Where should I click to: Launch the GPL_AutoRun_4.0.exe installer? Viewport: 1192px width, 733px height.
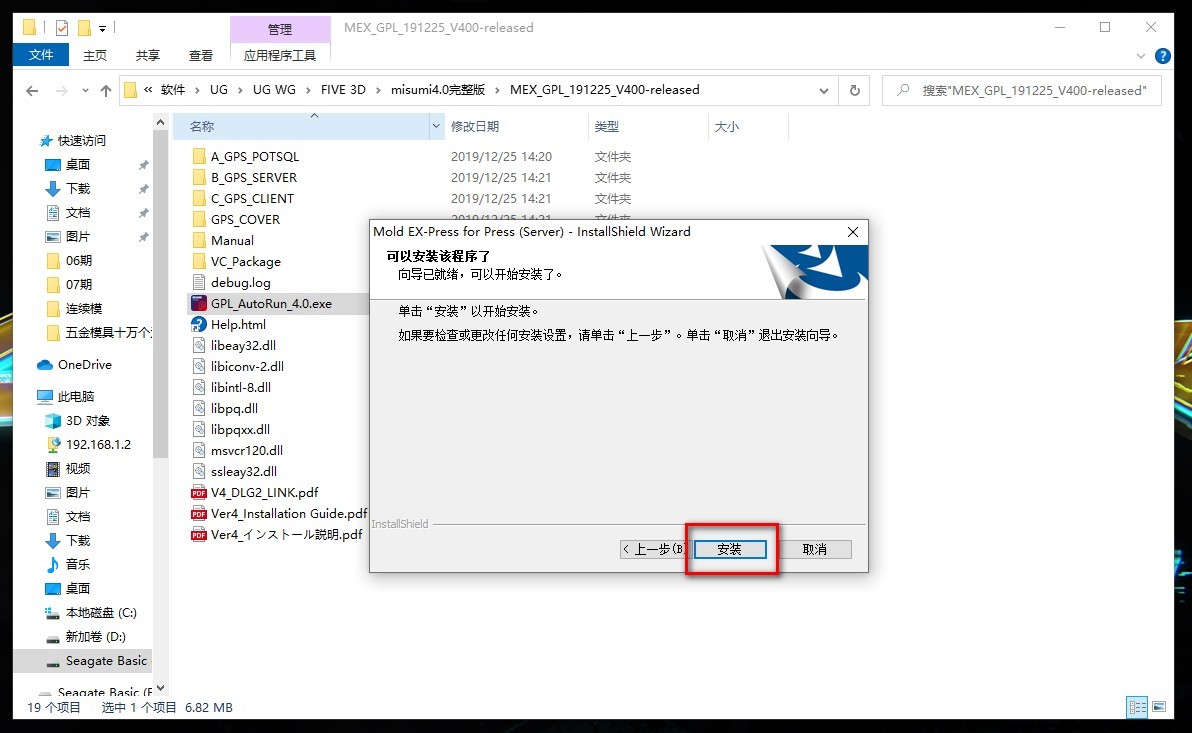tap(268, 303)
